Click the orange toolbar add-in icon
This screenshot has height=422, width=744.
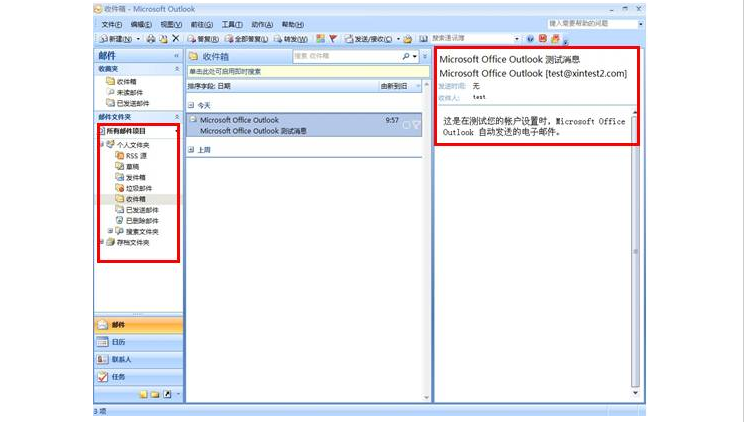pyautogui.click(x=555, y=38)
